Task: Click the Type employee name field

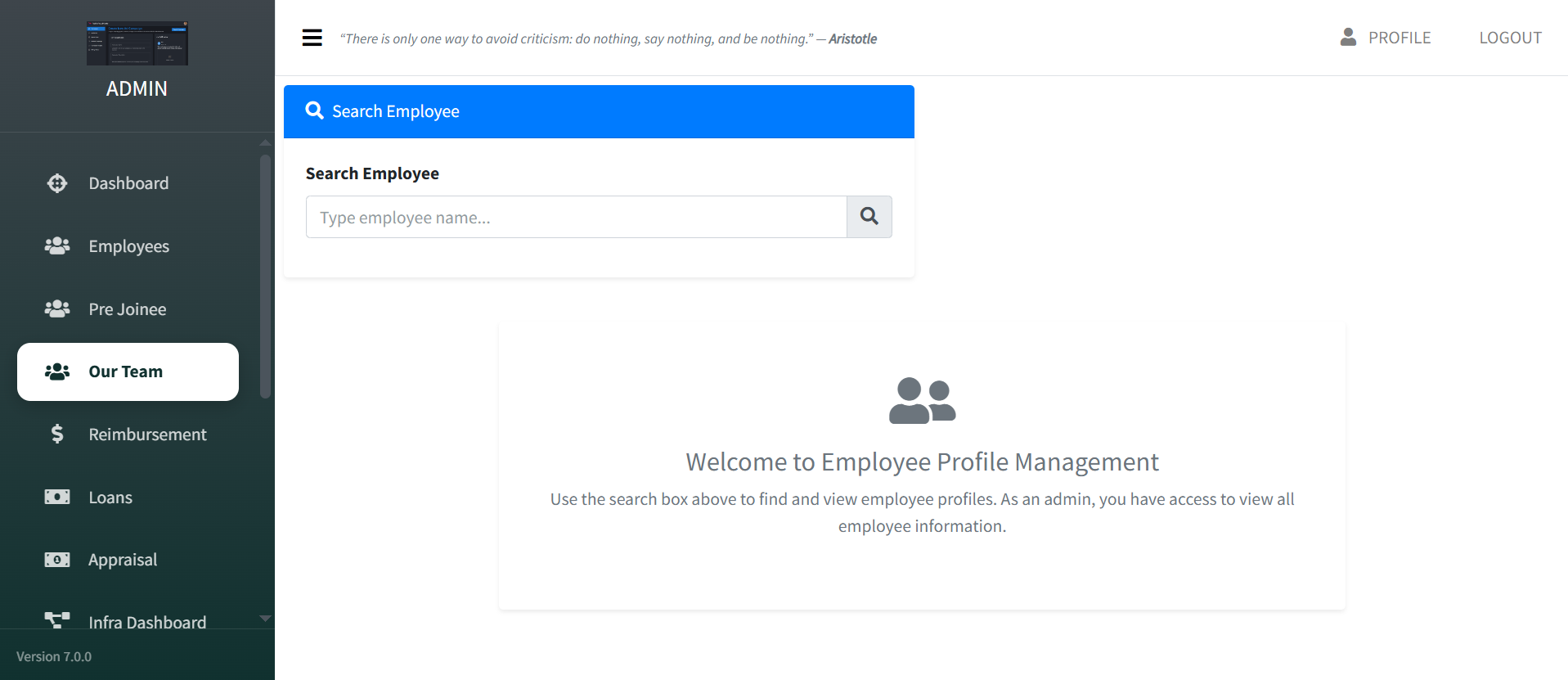Action: pyautogui.click(x=576, y=217)
